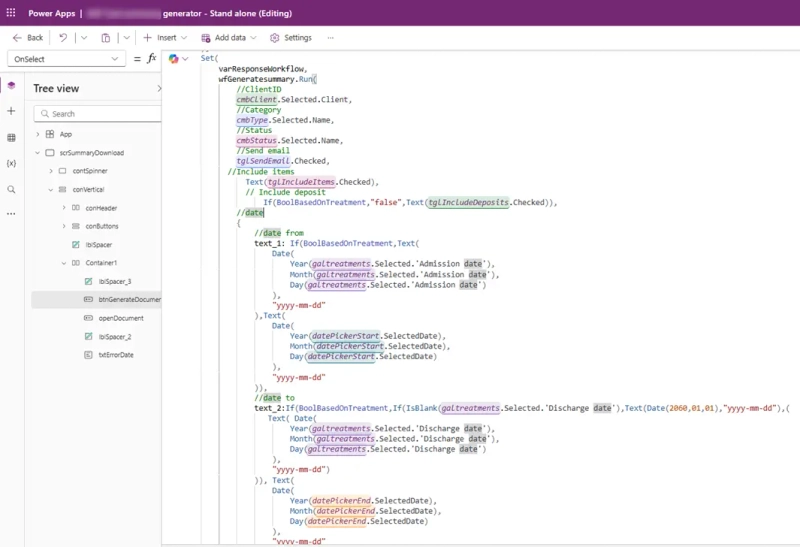The image size is (800, 547).
Task: Click varResponseWorkflow in formula
Action: (x=263, y=69)
